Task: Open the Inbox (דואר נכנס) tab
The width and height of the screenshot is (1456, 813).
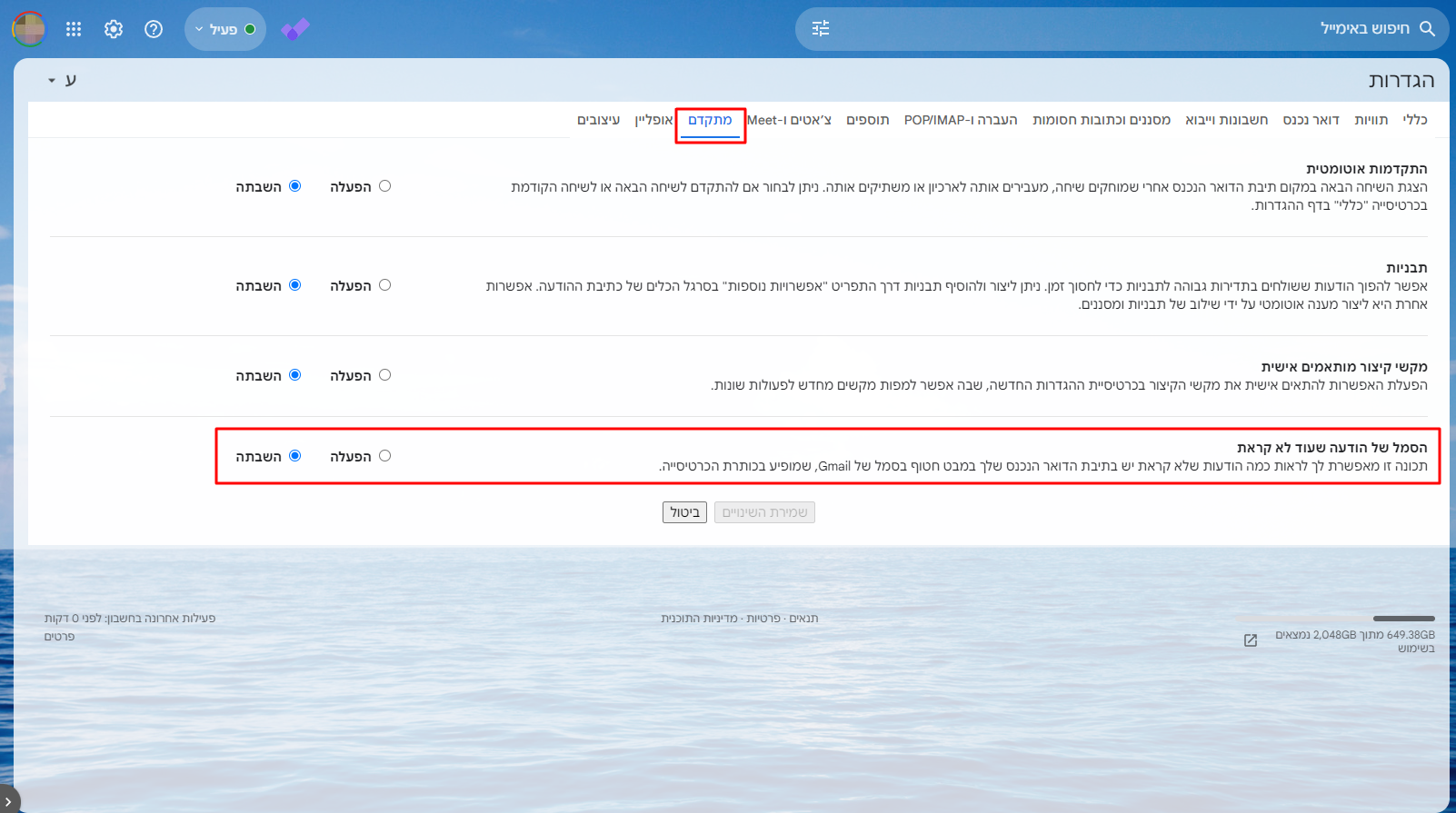Action: [x=1311, y=120]
